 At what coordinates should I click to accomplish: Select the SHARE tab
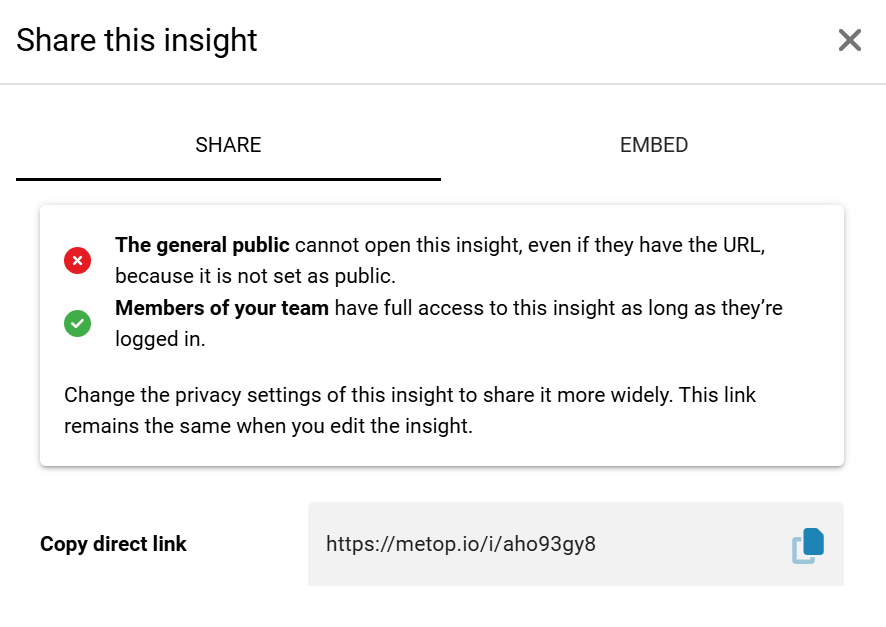[x=228, y=145]
